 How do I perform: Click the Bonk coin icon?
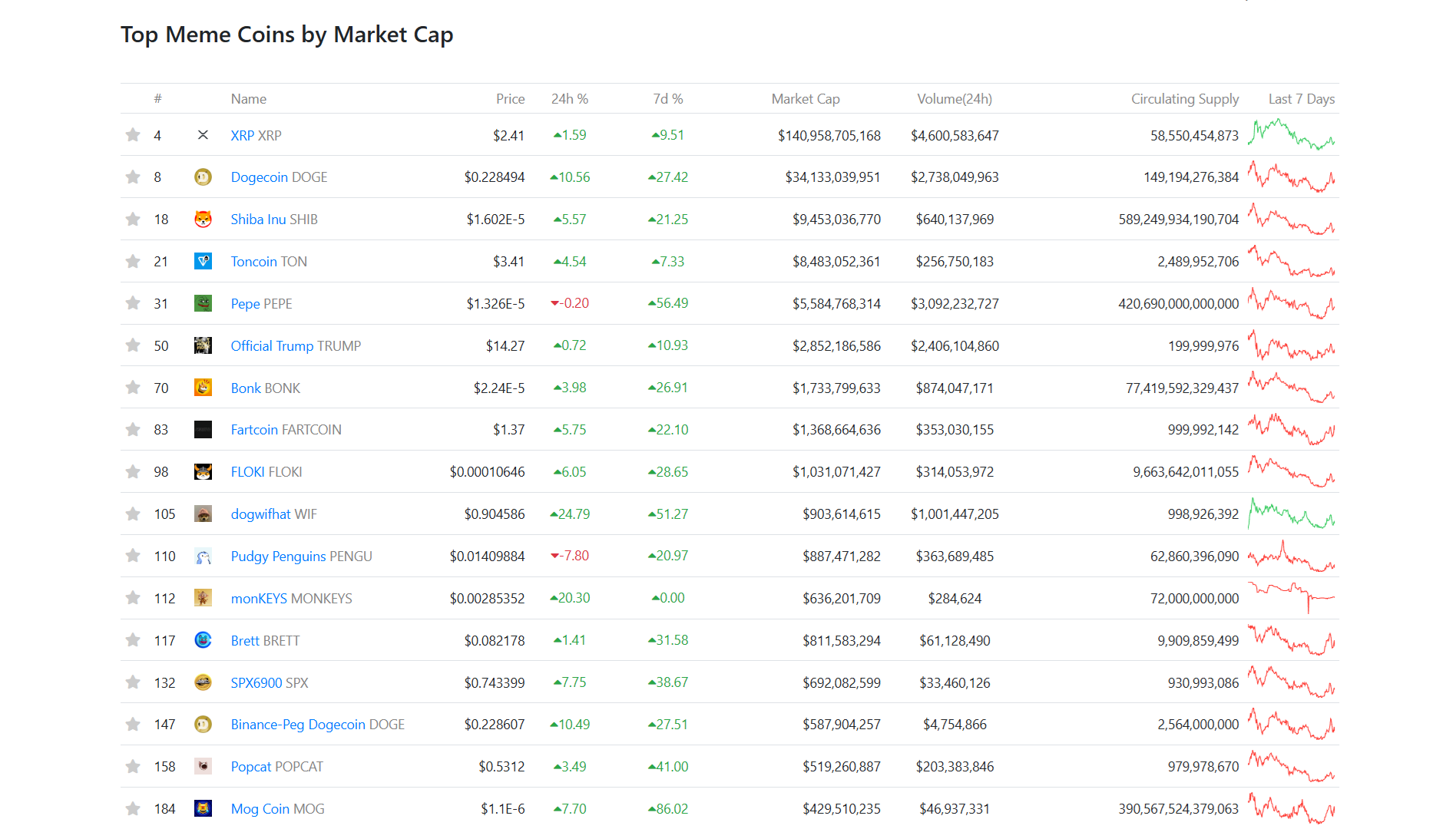pos(203,388)
